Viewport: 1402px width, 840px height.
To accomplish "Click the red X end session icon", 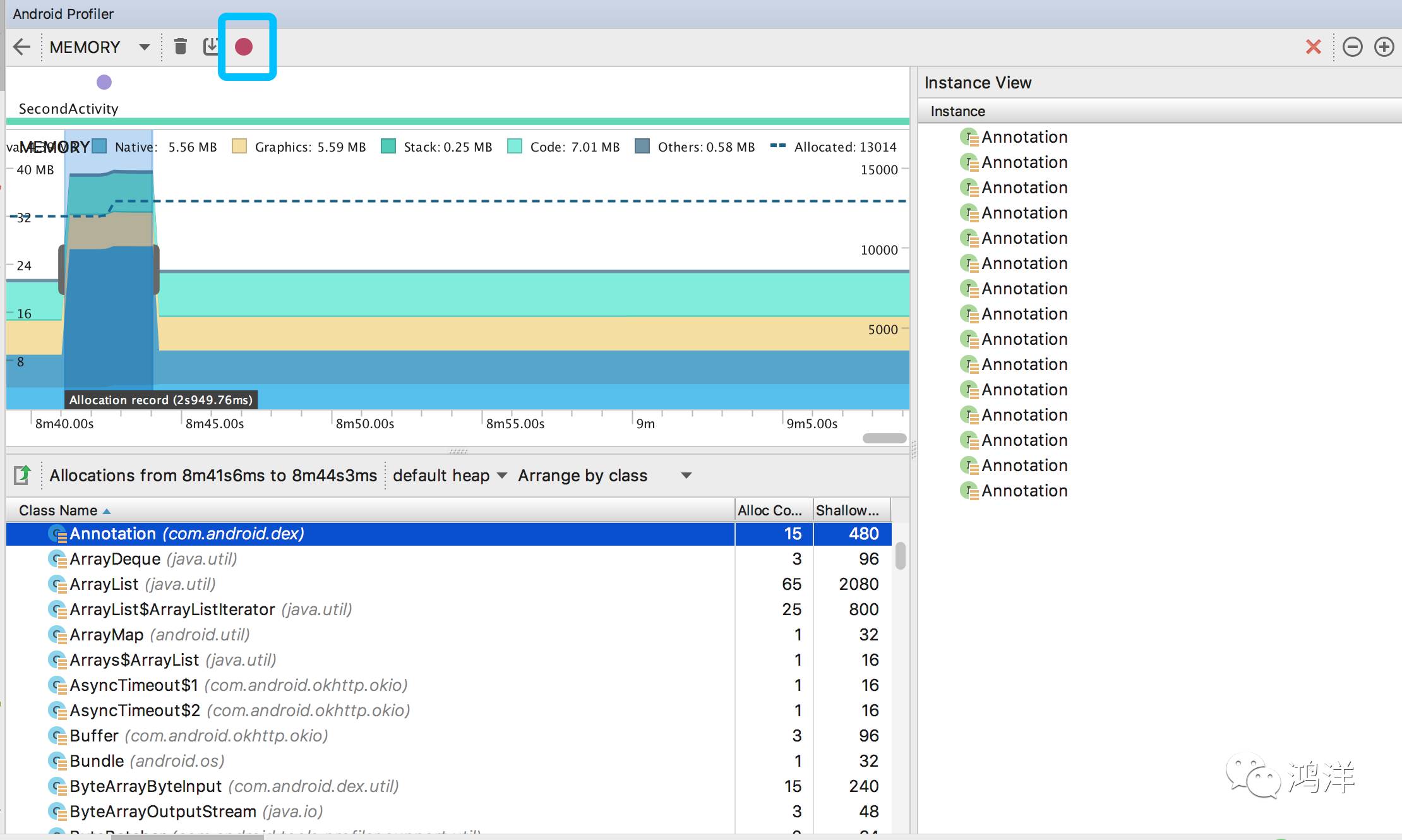I will 1314,47.
